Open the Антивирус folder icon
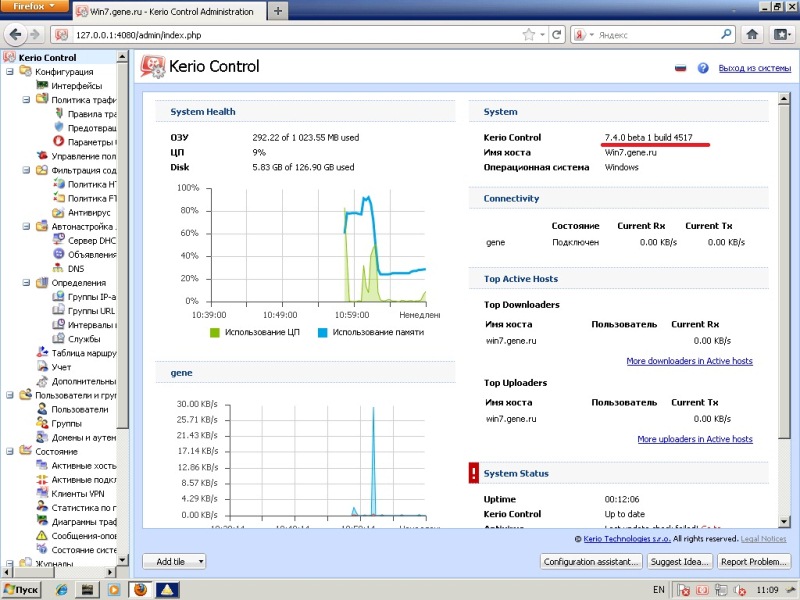800x600 pixels. (59, 212)
